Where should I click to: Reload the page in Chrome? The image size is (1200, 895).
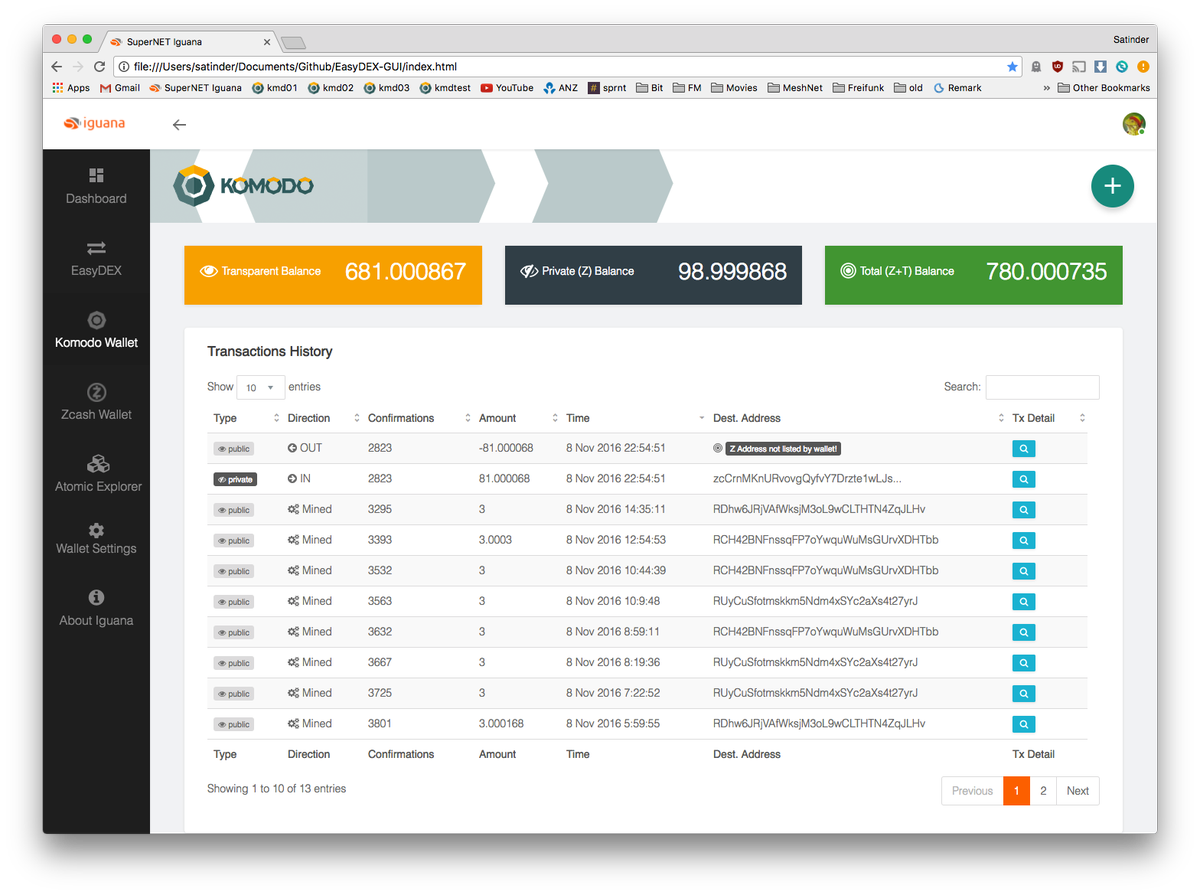click(x=99, y=66)
